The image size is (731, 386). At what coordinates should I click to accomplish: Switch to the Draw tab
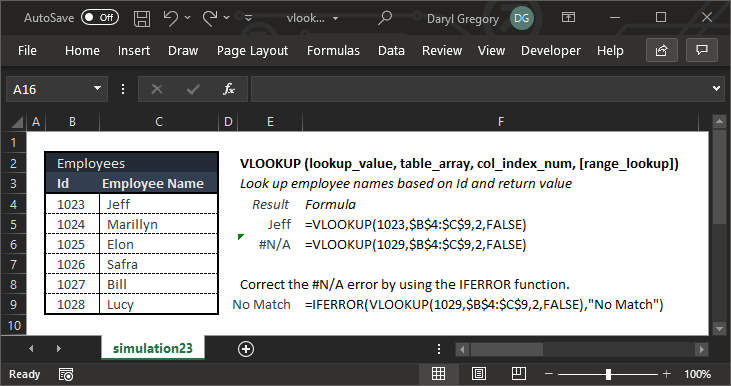pos(183,50)
